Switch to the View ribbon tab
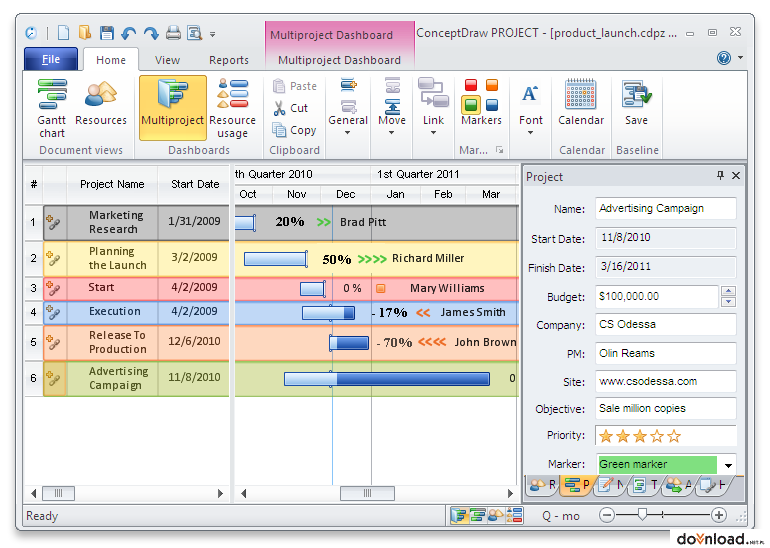Viewport: 770px width, 548px height. pyautogui.click(x=167, y=60)
